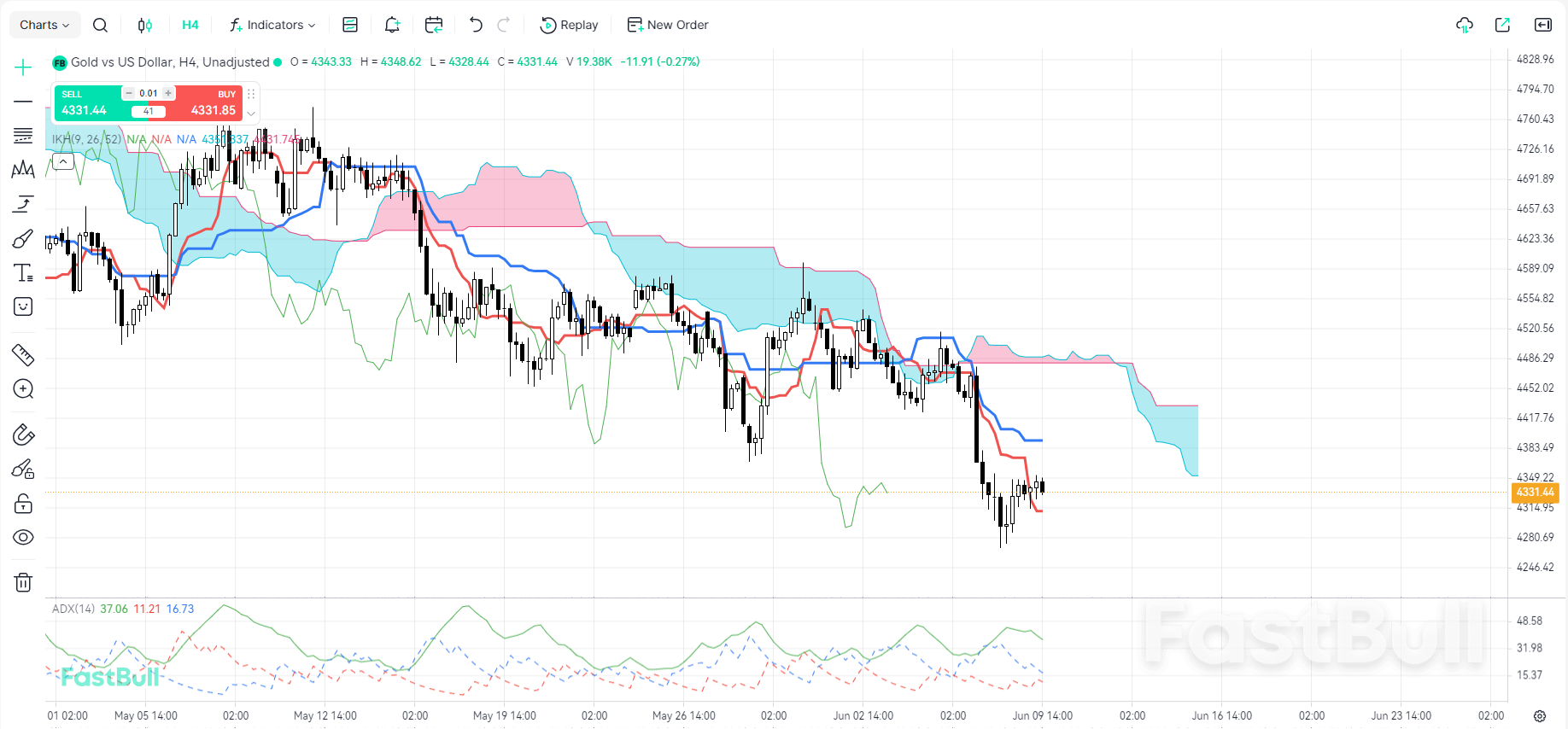Expand the quick trade panel chevron

point(251,114)
